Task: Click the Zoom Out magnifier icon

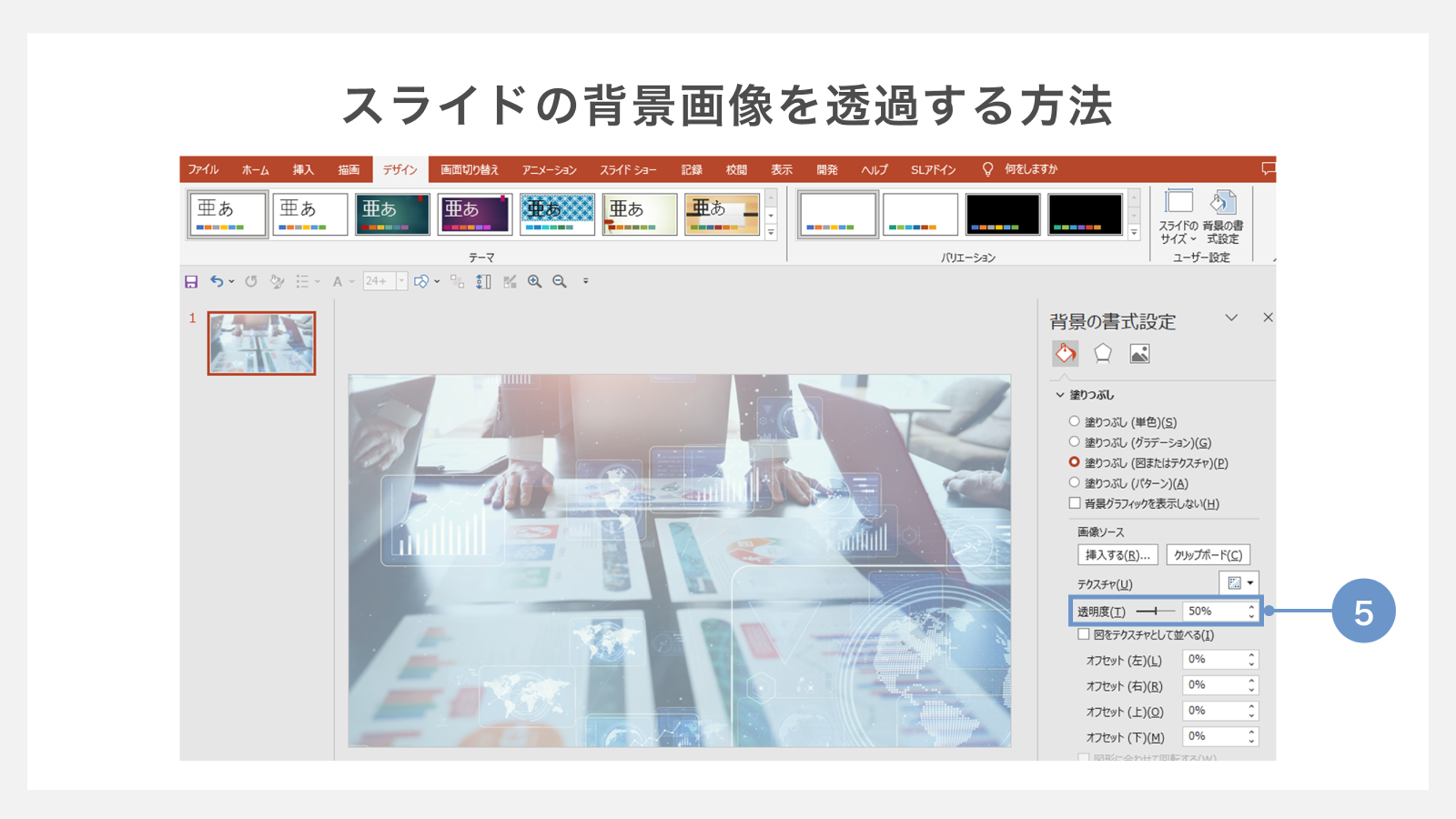Action: point(560,281)
